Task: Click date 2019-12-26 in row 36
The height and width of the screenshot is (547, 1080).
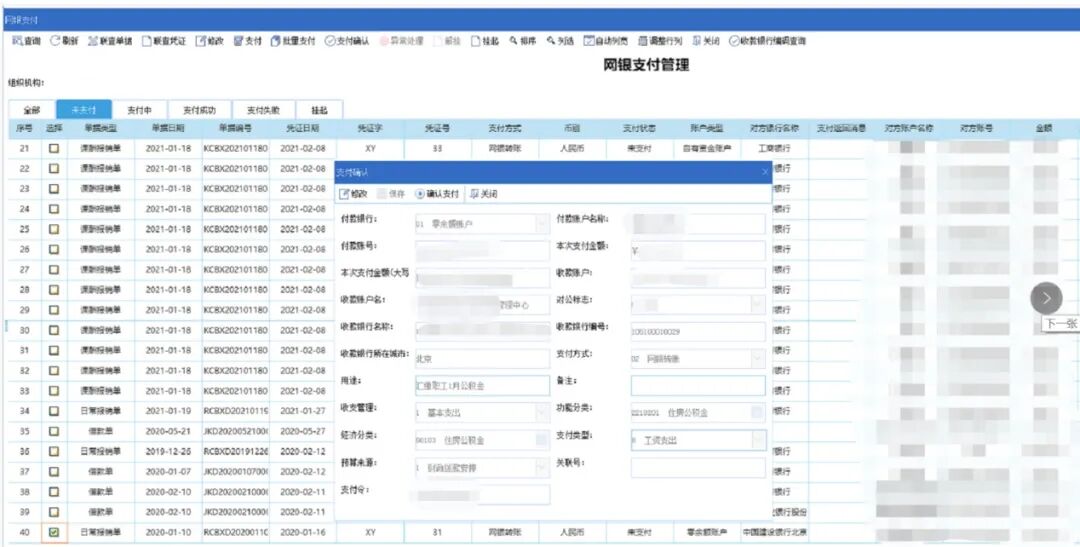Action: click(x=169, y=451)
